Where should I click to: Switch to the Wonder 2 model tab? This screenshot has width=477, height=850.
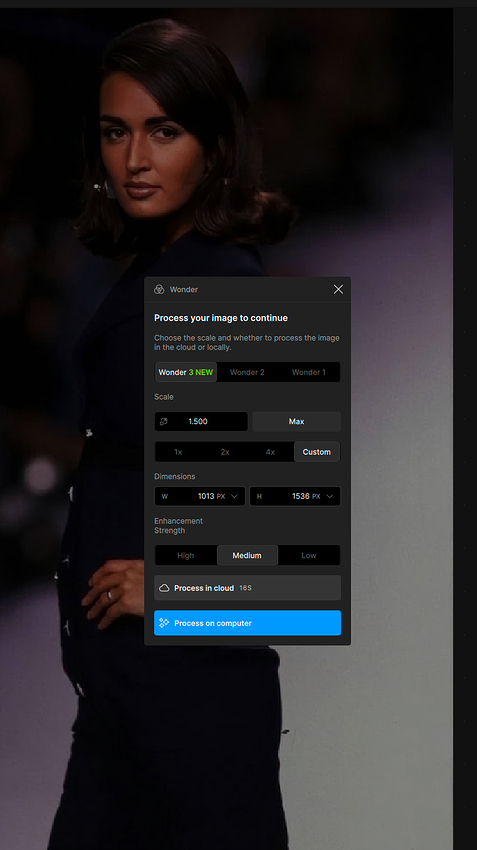click(247, 372)
